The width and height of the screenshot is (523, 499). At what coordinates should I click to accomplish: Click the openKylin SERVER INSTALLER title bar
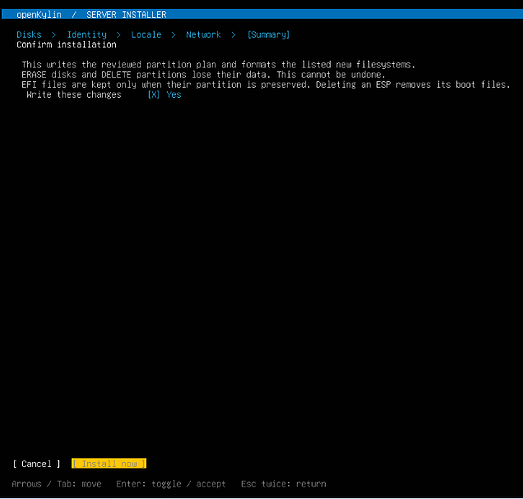click(x=262, y=14)
